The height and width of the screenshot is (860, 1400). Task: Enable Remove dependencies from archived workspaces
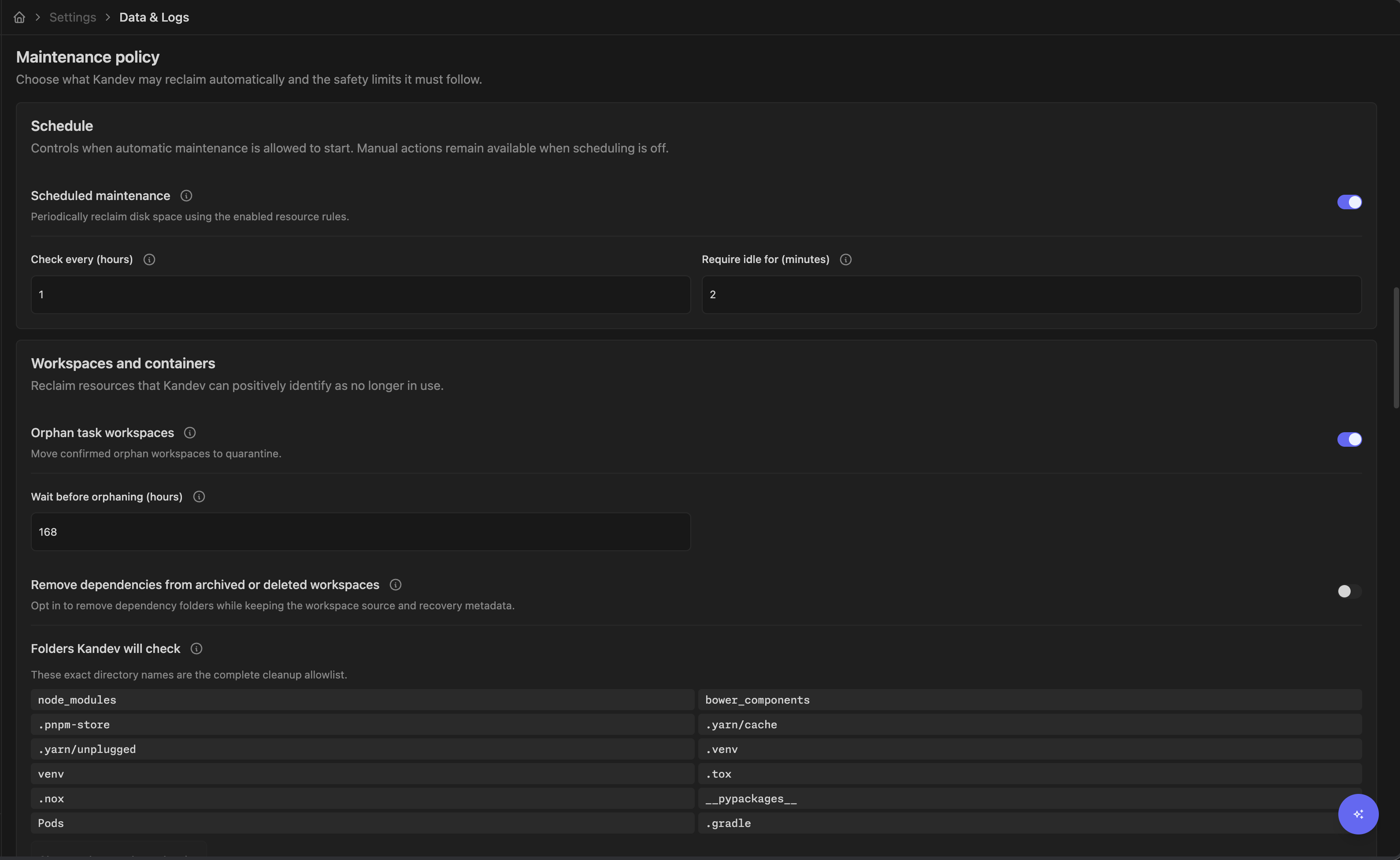tap(1349, 592)
